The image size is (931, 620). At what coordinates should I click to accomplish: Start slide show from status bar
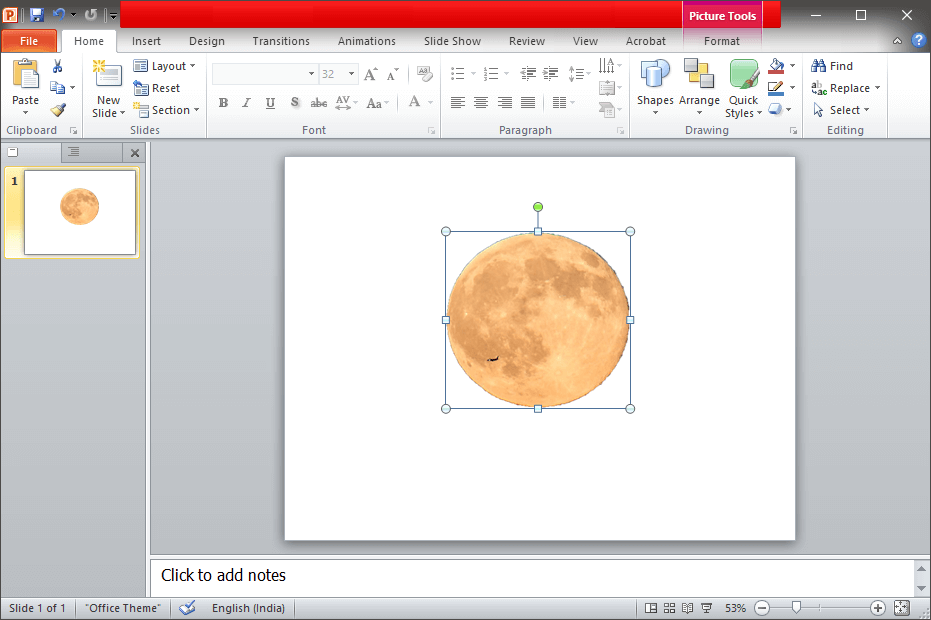pos(706,608)
